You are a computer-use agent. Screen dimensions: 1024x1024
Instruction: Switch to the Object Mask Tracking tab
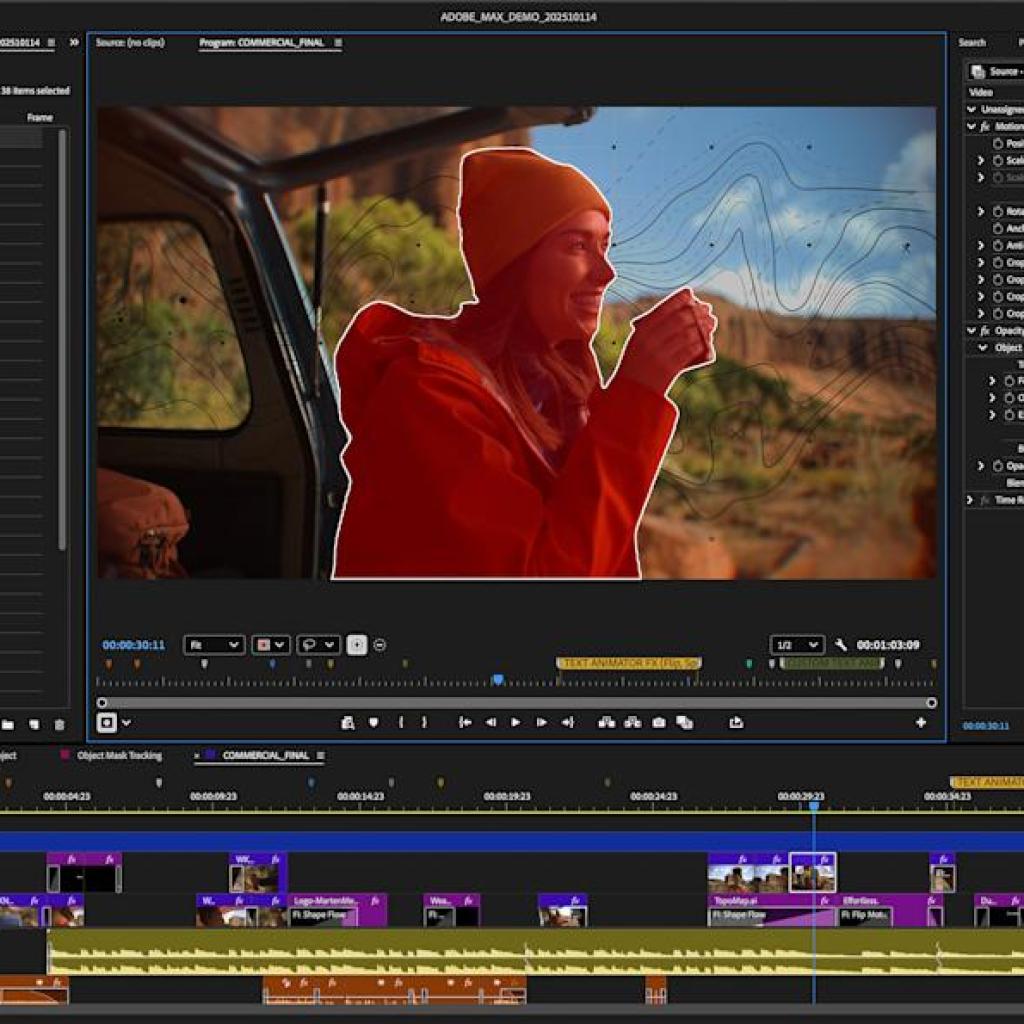click(x=119, y=756)
